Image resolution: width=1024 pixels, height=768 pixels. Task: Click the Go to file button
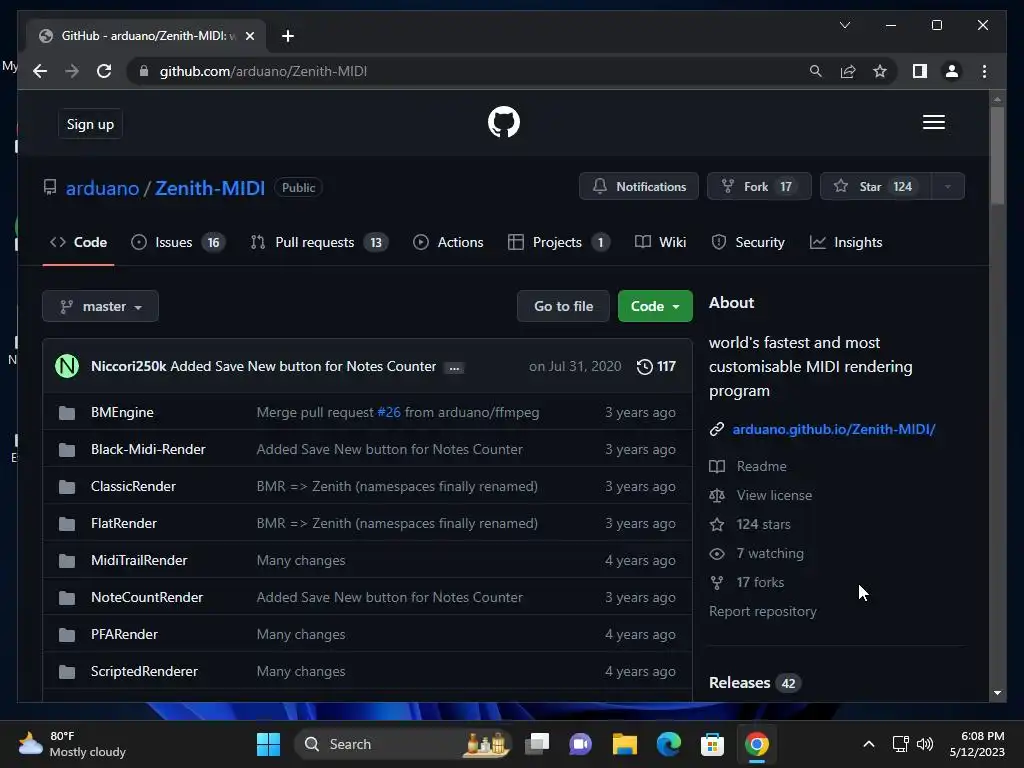(563, 306)
